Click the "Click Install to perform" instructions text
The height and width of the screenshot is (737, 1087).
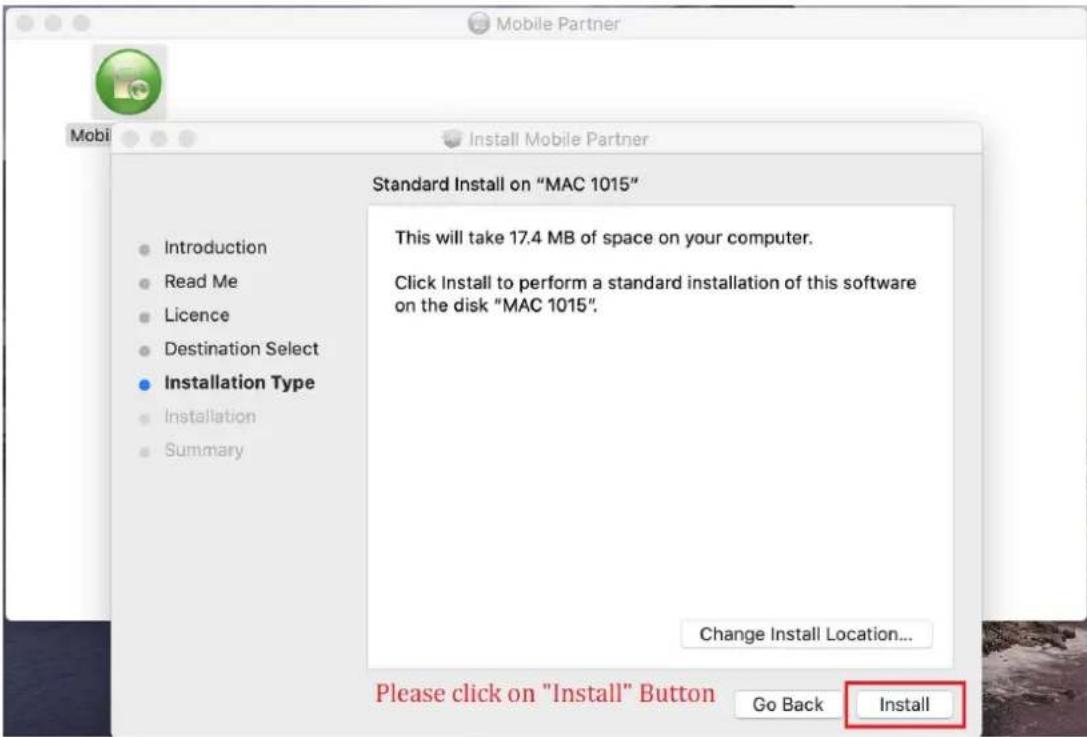point(655,294)
